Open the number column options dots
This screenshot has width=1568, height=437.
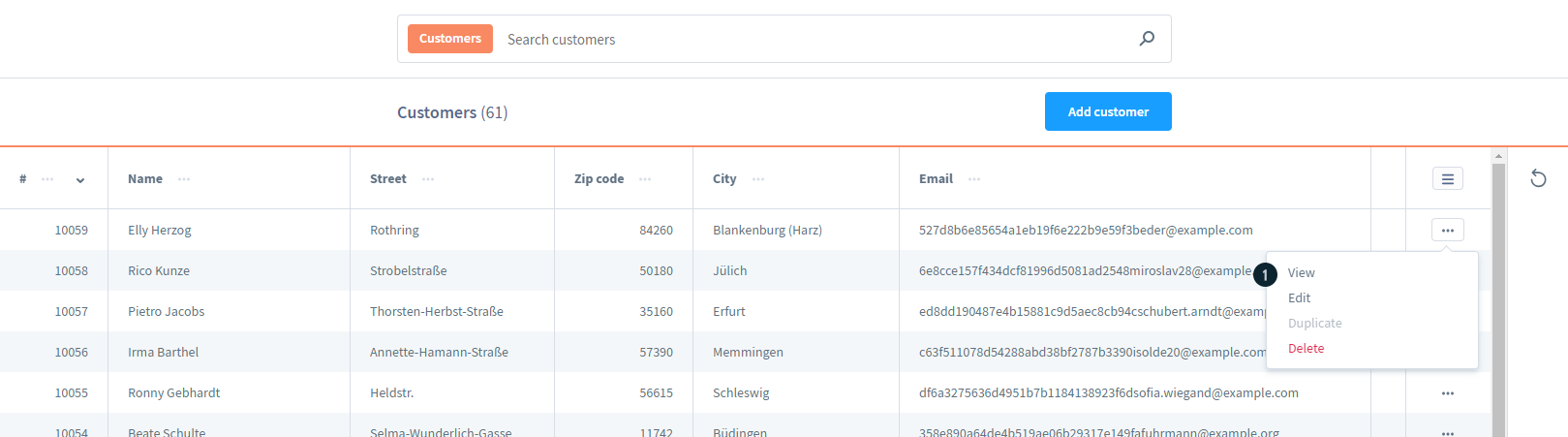[47, 179]
